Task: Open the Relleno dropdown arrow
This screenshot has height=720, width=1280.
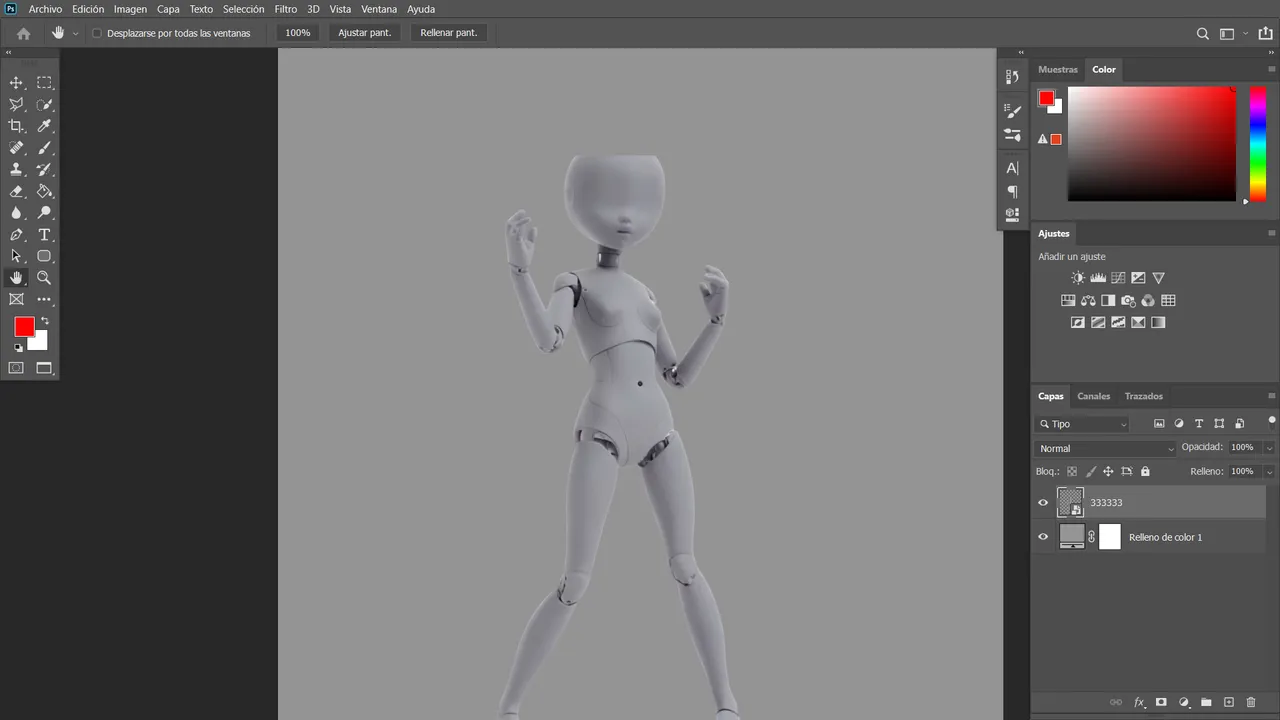Action: (x=1269, y=471)
